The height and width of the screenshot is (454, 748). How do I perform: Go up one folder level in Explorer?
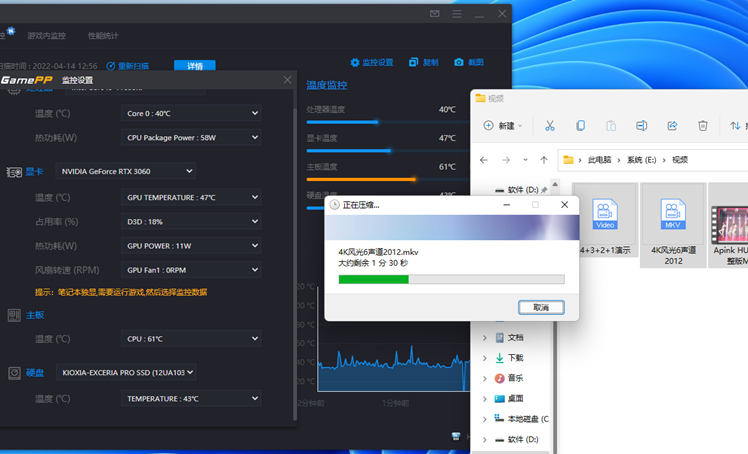[x=544, y=160]
